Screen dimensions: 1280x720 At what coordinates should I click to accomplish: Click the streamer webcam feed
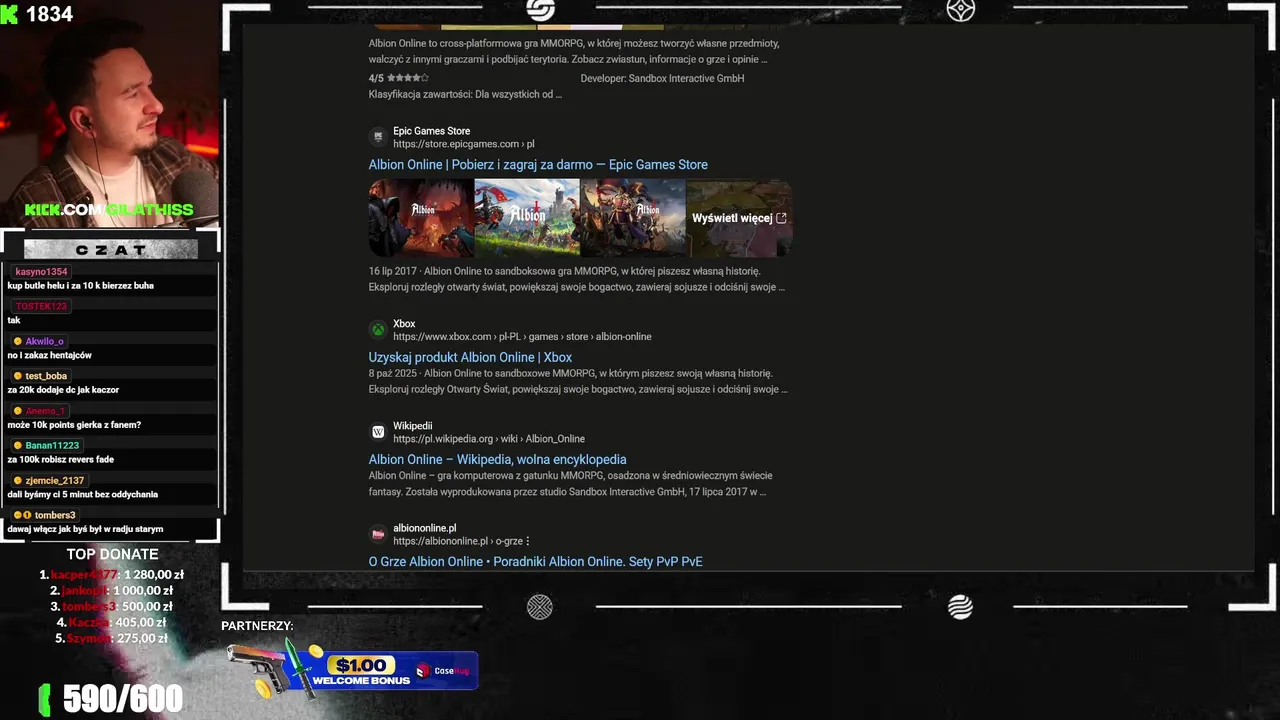(110, 115)
